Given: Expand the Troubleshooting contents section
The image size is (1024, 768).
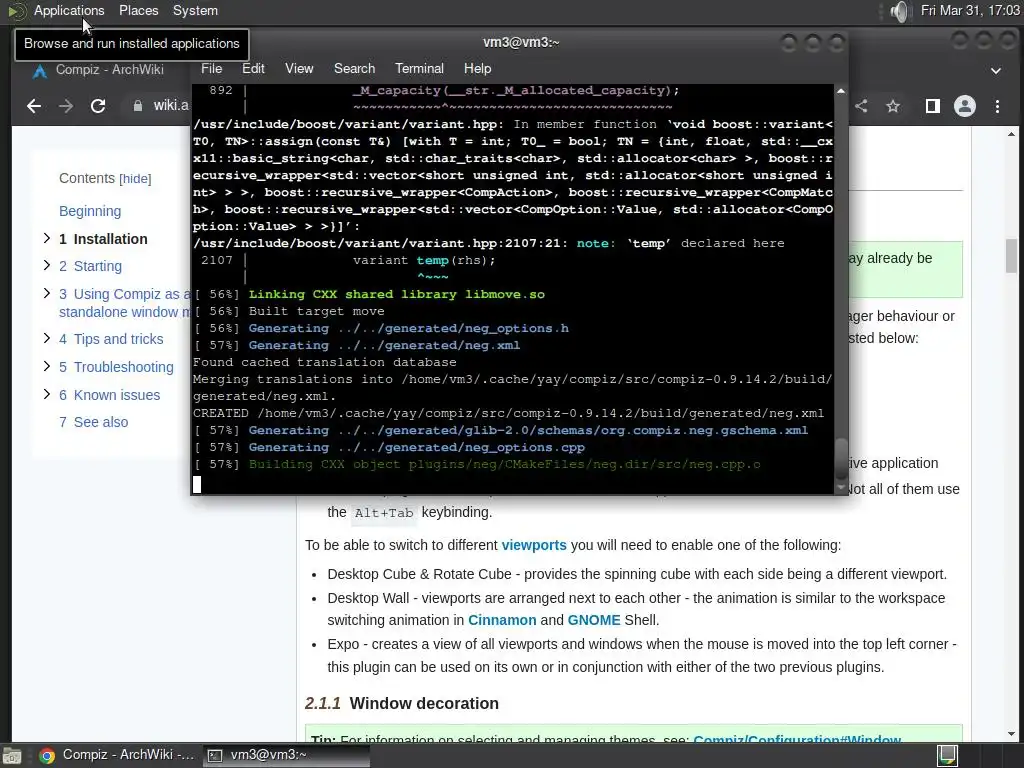Looking at the screenshot, I should coord(46,366).
